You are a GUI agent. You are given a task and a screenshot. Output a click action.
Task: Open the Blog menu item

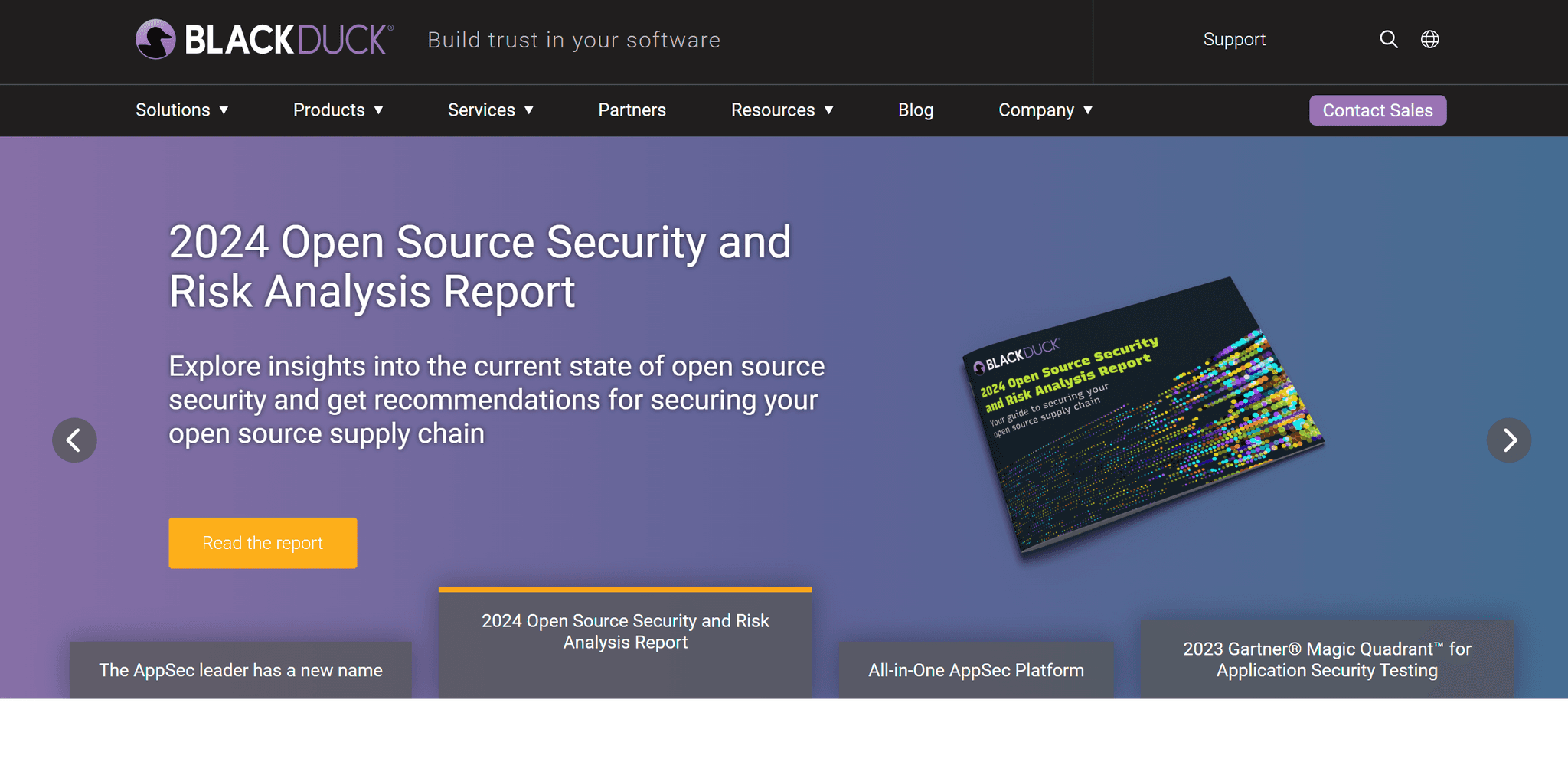(x=916, y=110)
